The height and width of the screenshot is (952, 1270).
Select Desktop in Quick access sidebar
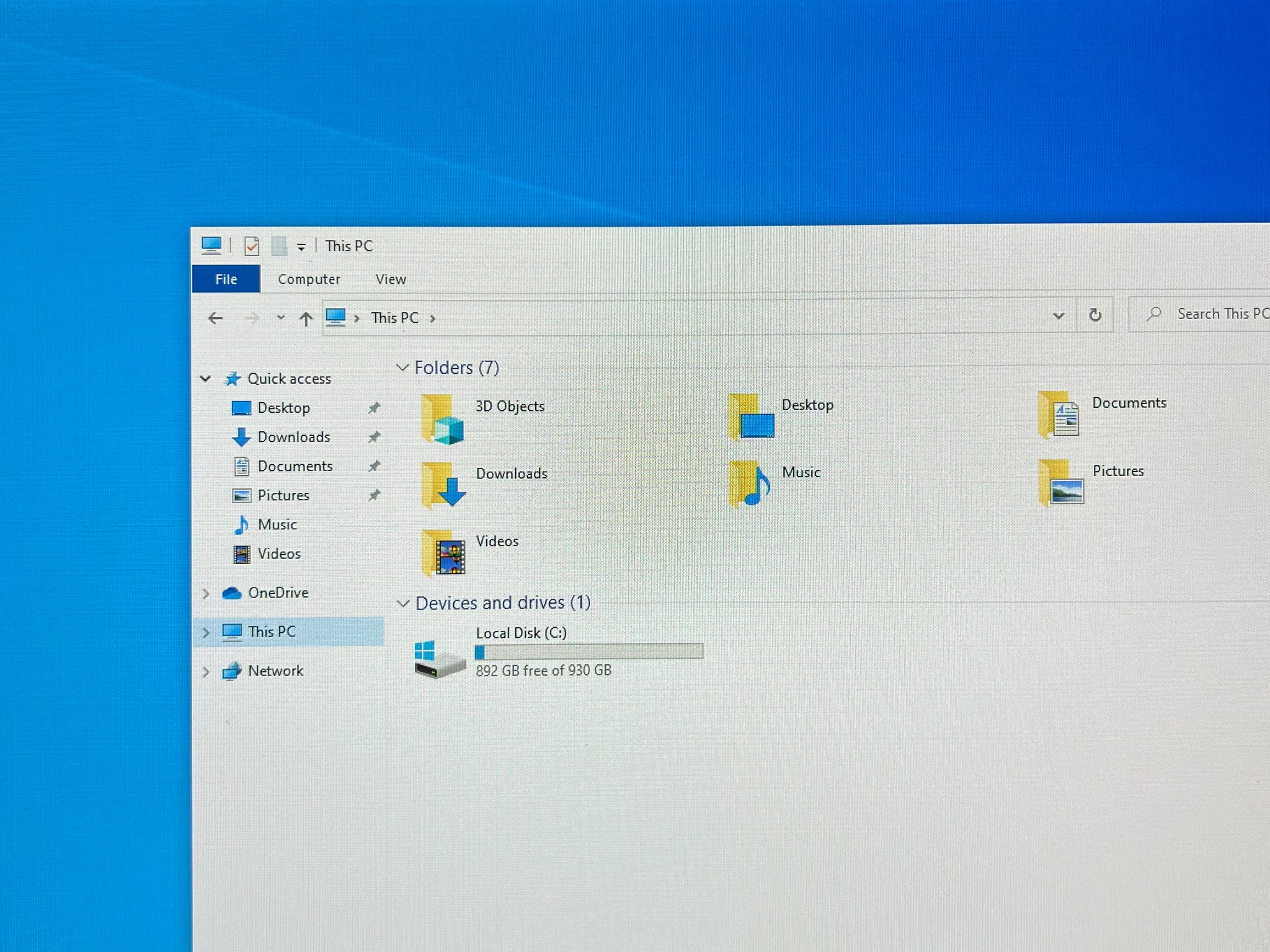pyautogui.click(x=284, y=408)
